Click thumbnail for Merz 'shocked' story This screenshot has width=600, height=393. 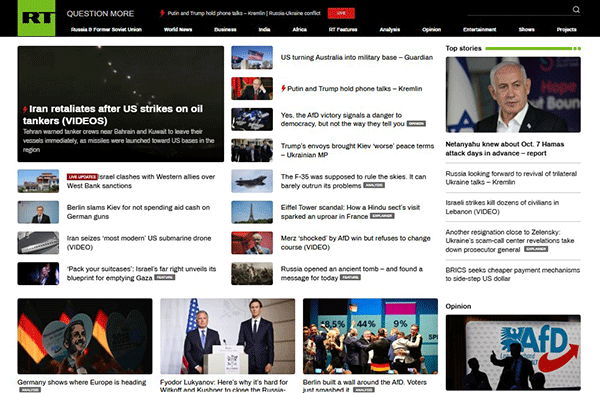pyautogui.click(x=252, y=243)
